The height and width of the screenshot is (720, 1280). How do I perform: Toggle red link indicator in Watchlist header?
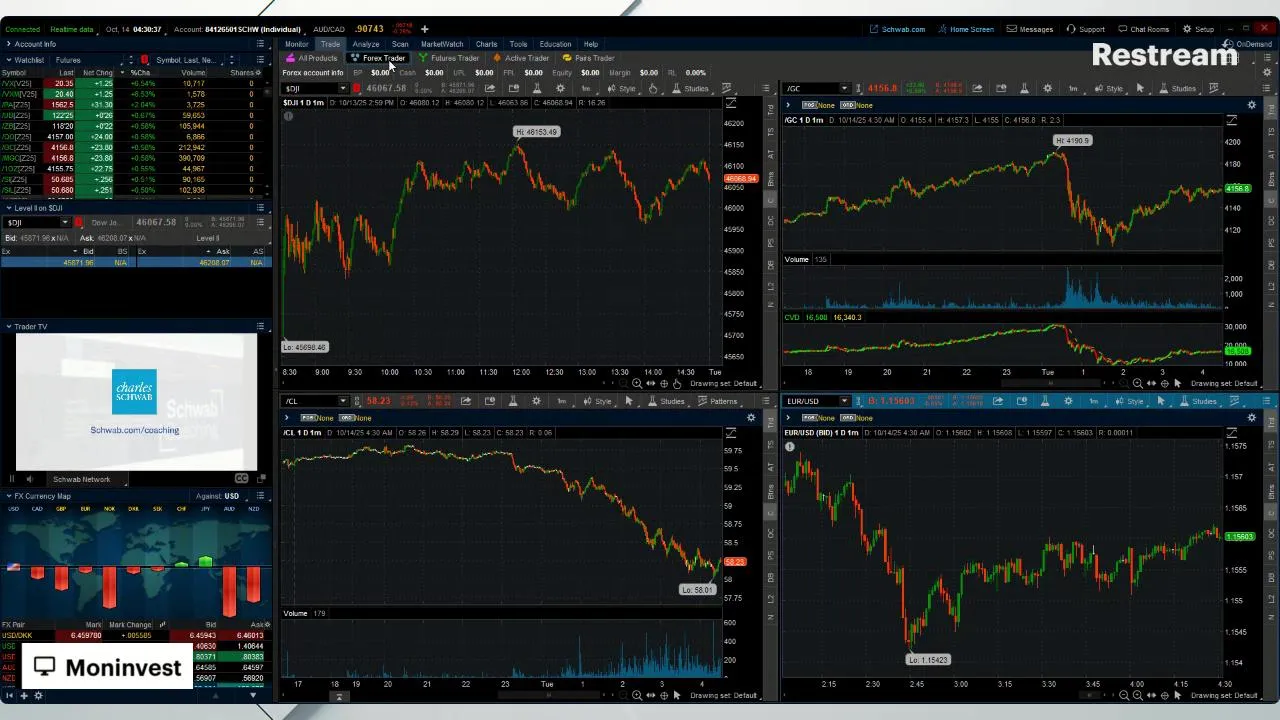tap(144, 60)
